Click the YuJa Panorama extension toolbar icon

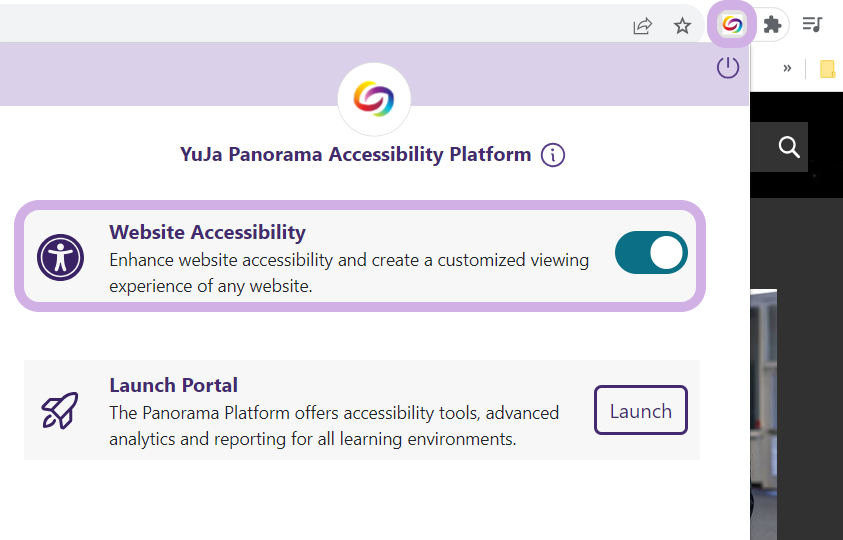coord(732,25)
